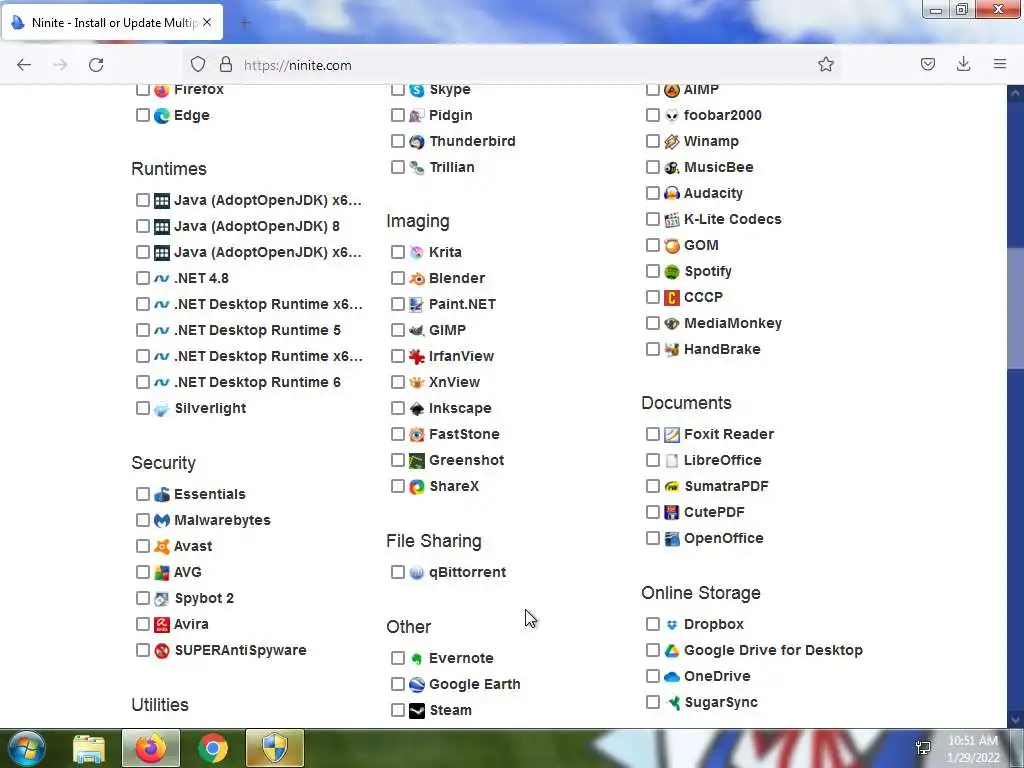Click the taskbar clock
Screen dimensions: 1024x768
click(x=973, y=749)
